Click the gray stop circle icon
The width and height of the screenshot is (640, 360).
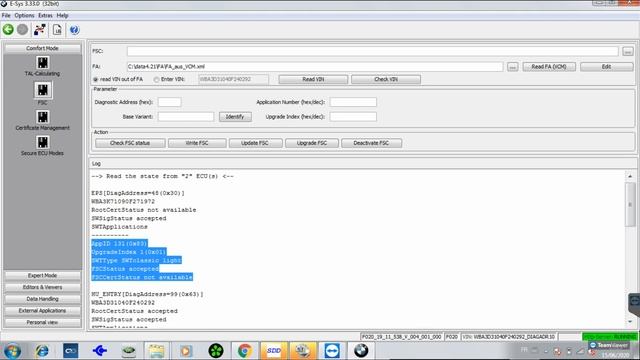click(x=23, y=30)
